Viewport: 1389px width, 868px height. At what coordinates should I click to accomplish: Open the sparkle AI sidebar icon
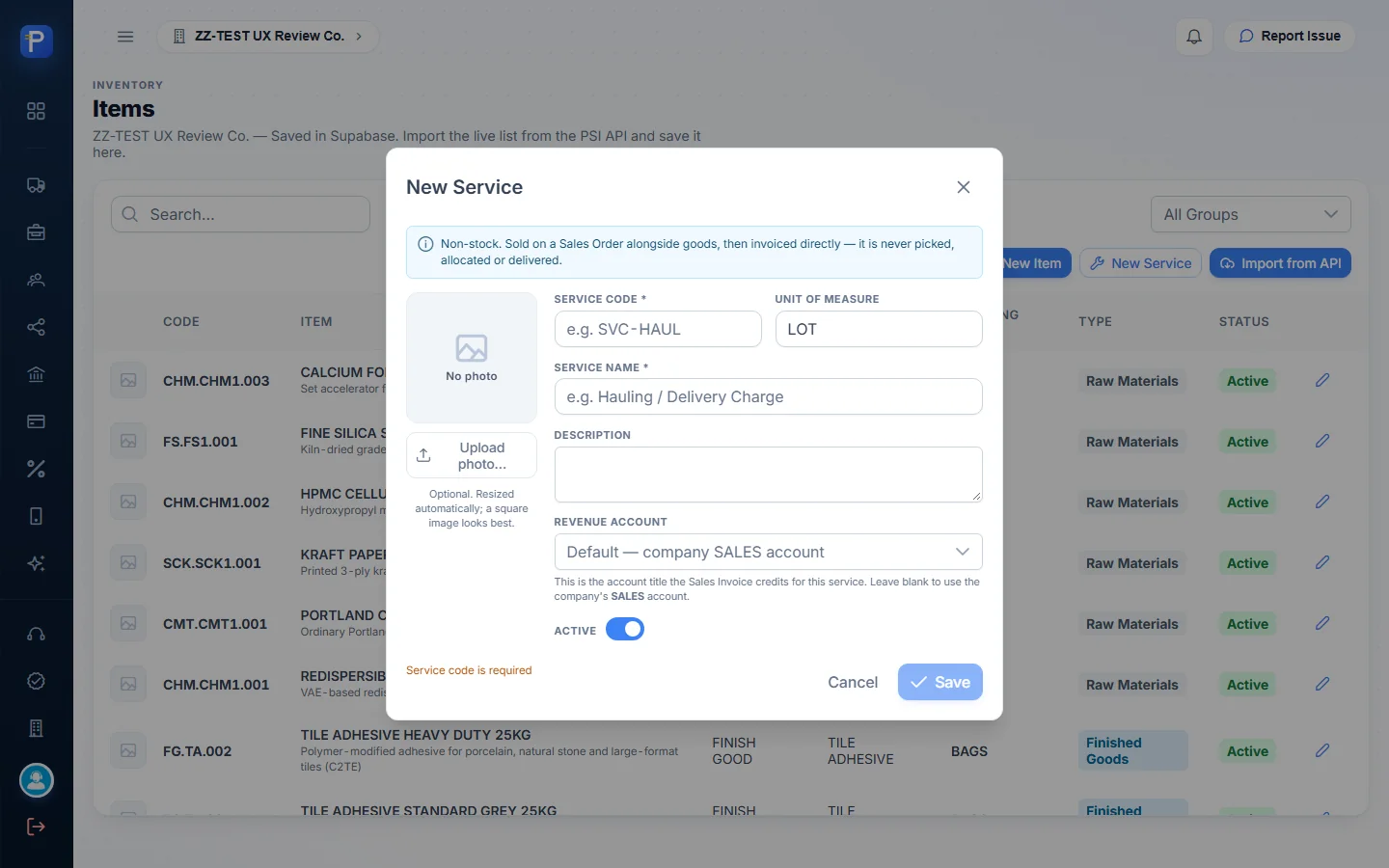[36, 563]
